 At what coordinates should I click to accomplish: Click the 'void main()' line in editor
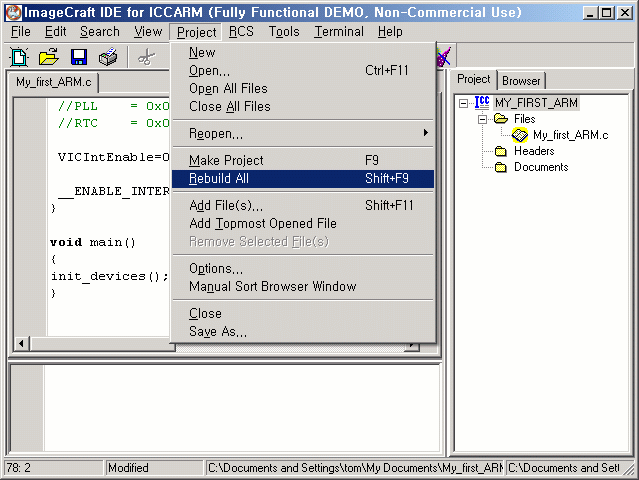point(93,242)
